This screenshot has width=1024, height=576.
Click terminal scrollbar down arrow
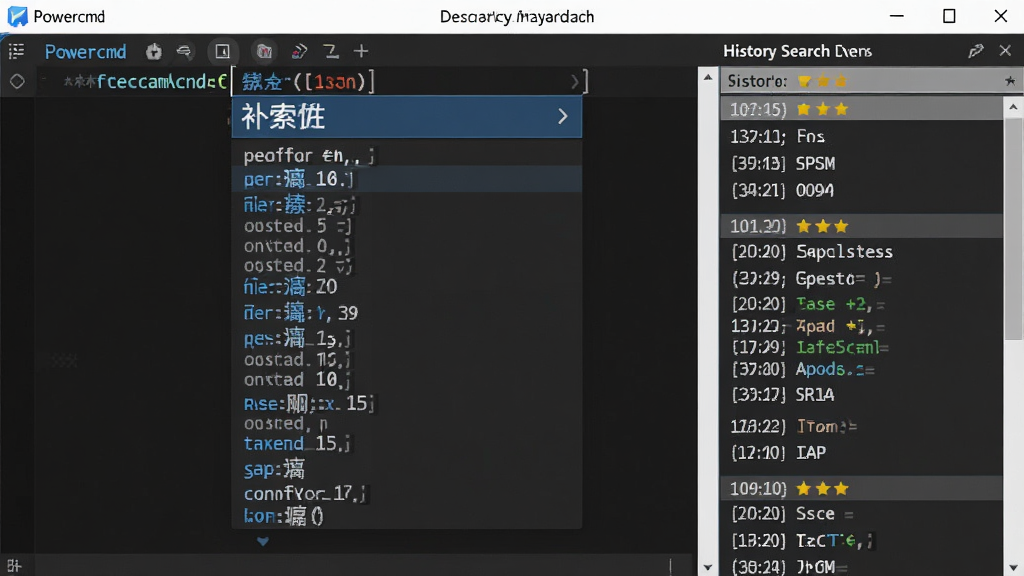point(708,567)
